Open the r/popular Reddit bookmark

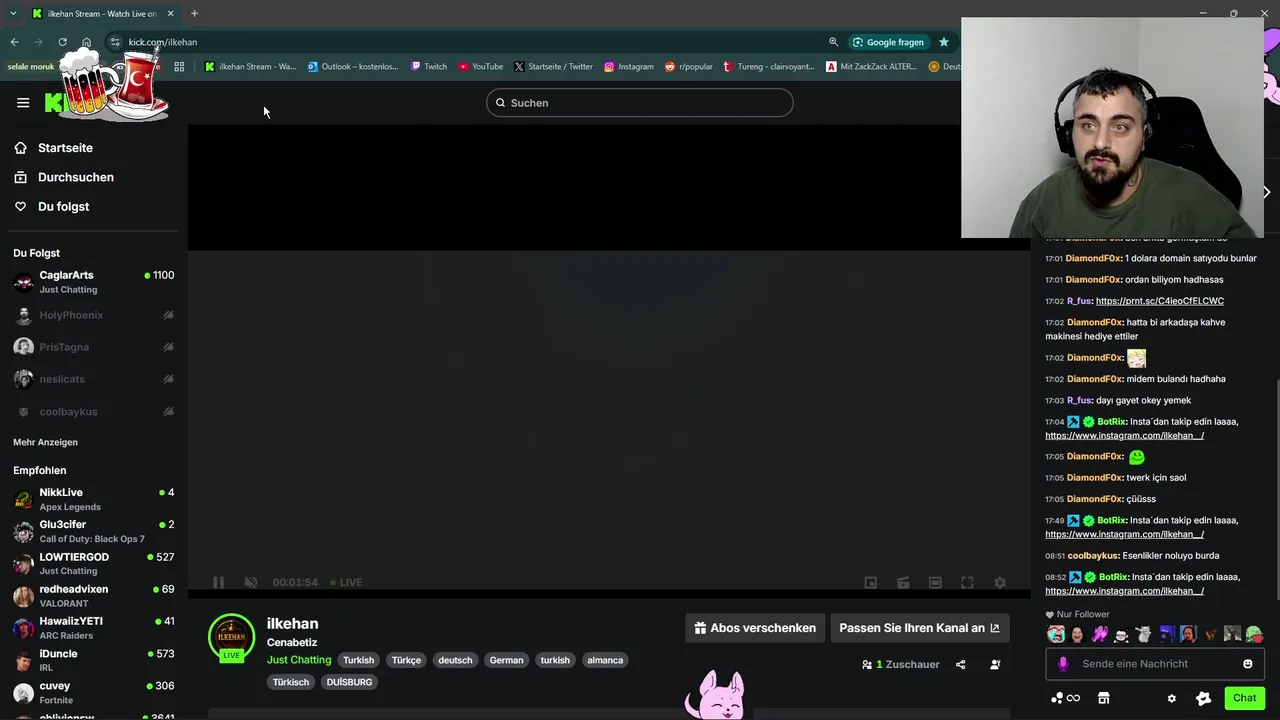[689, 67]
